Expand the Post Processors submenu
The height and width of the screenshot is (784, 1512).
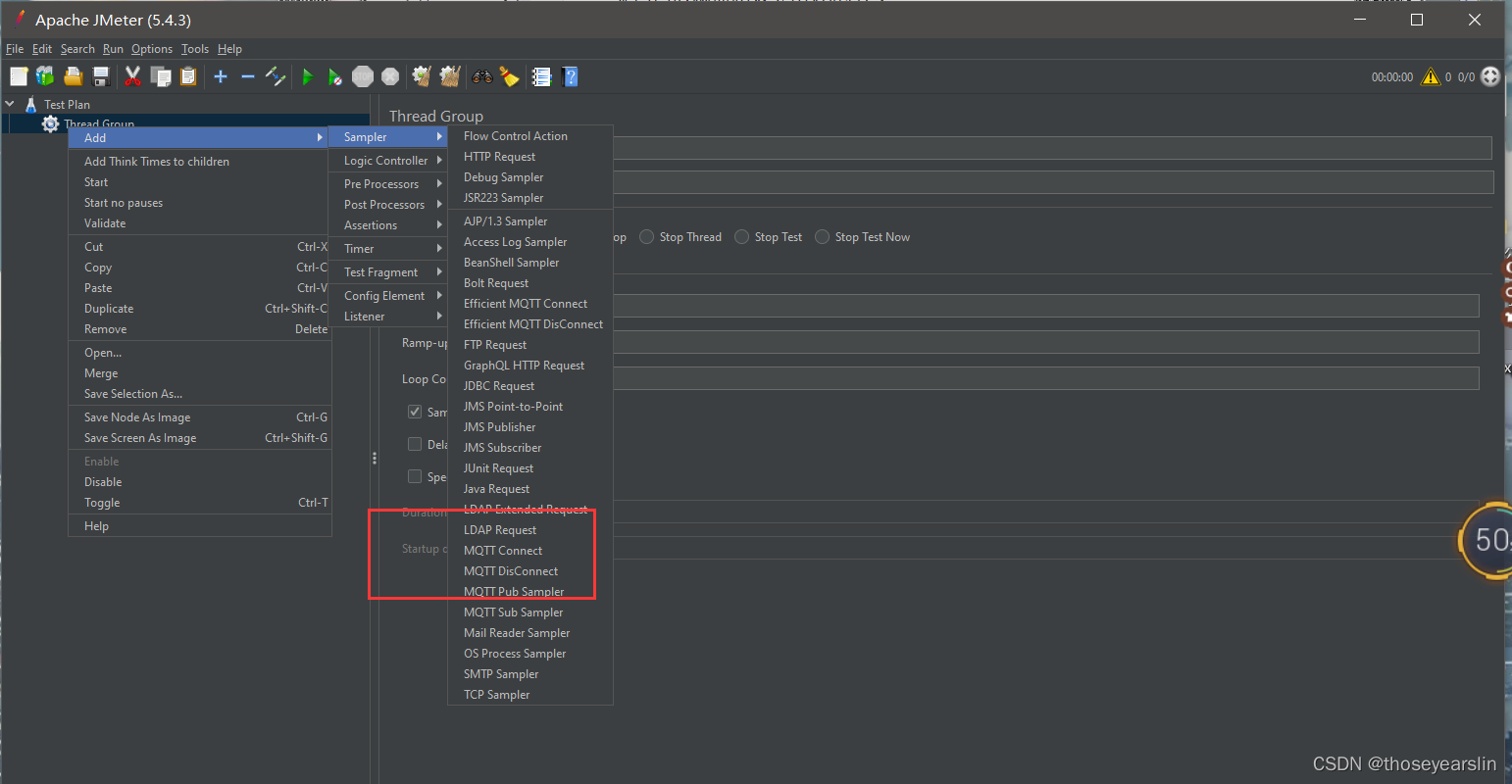coord(387,205)
